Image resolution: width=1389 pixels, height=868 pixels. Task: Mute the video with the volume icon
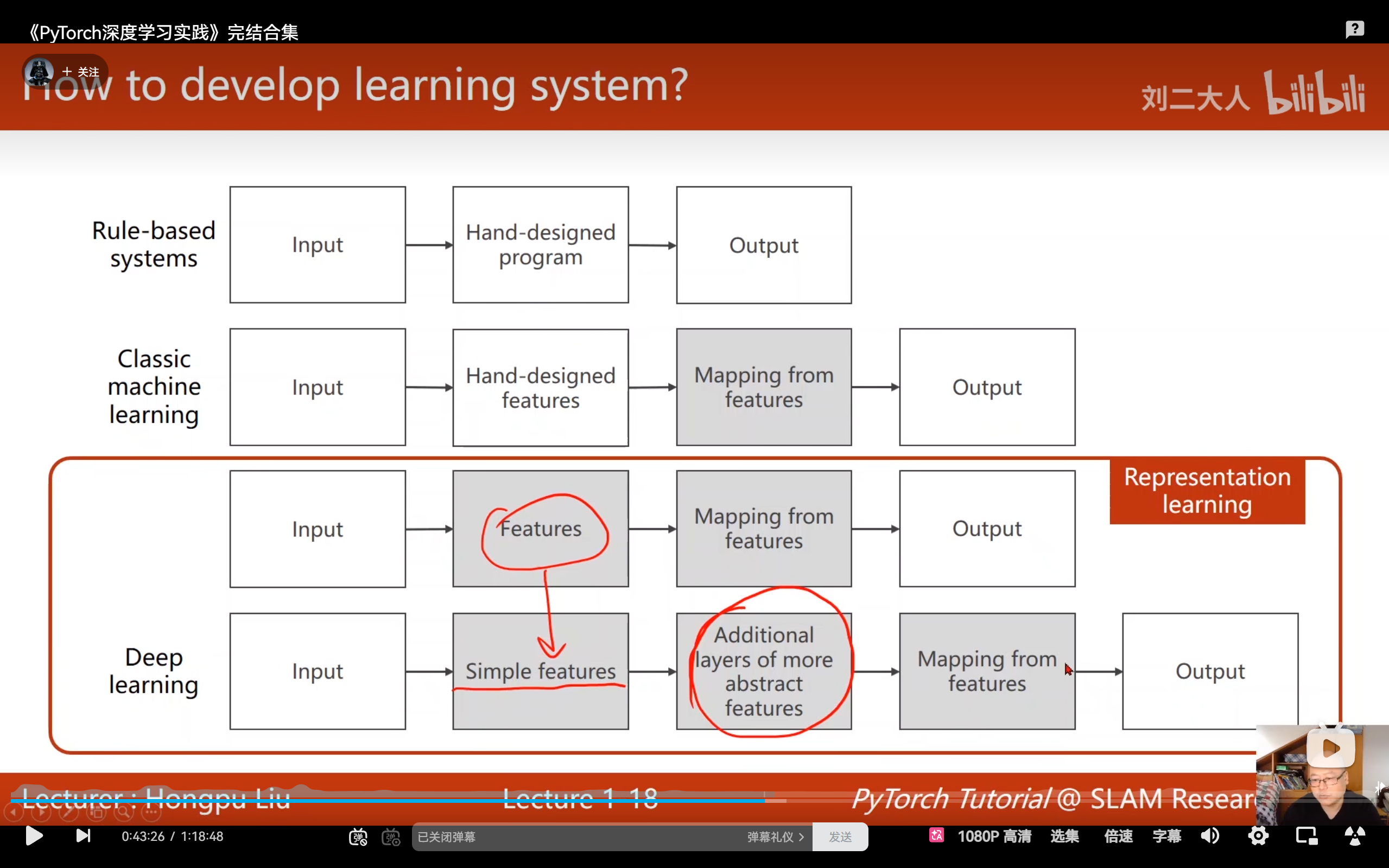(1210, 836)
